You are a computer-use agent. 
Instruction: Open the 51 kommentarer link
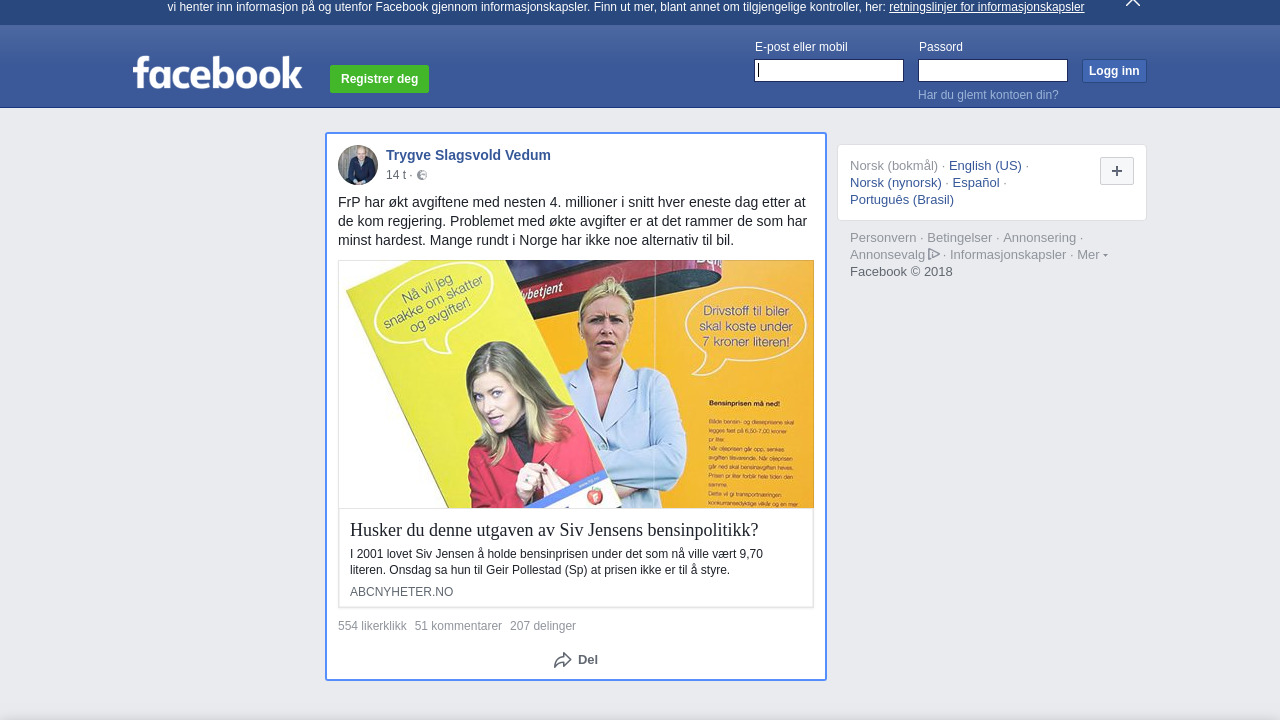tap(458, 626)
